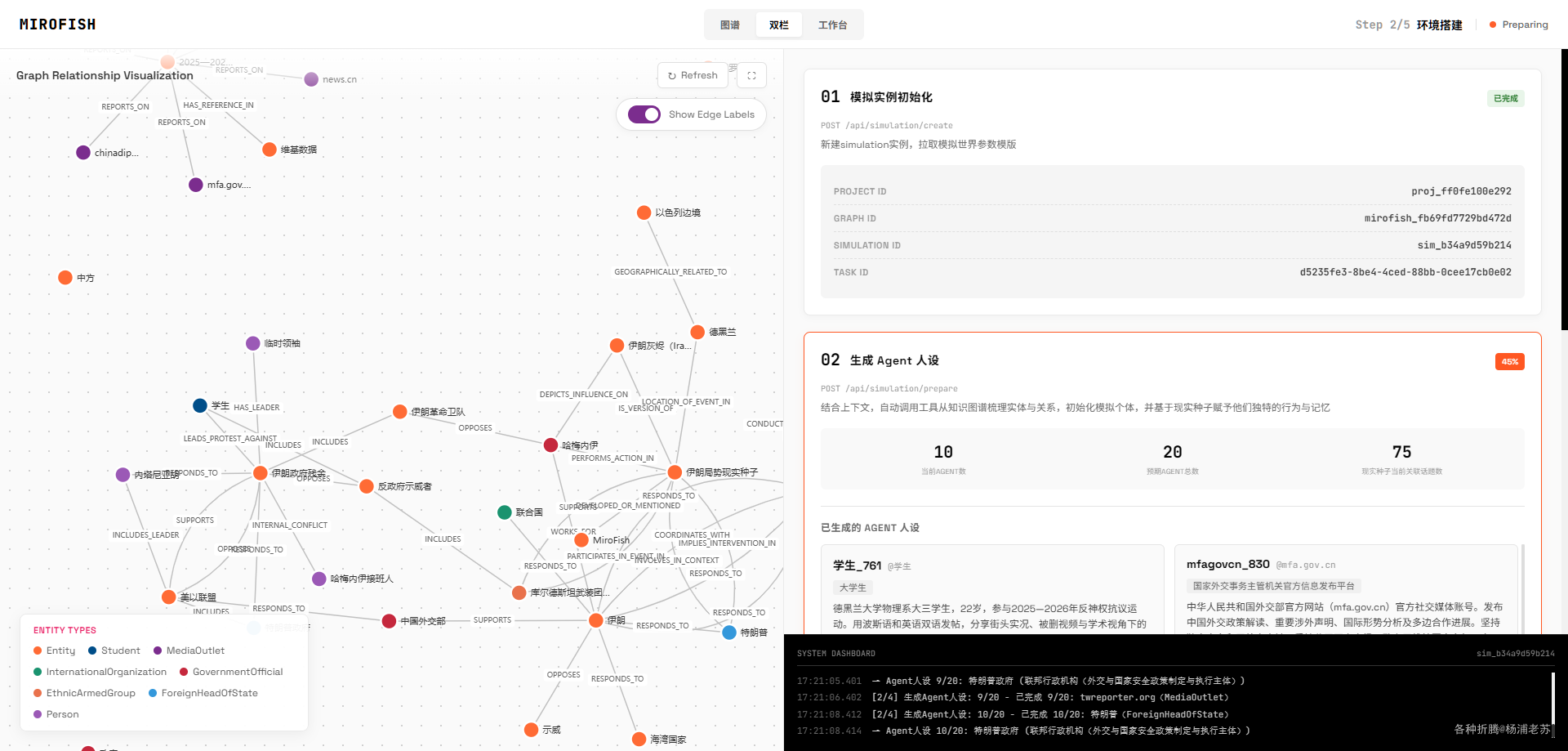Click the Entity legend color dot
Screen dimensions: 1568x751
[x=38, y=650]
